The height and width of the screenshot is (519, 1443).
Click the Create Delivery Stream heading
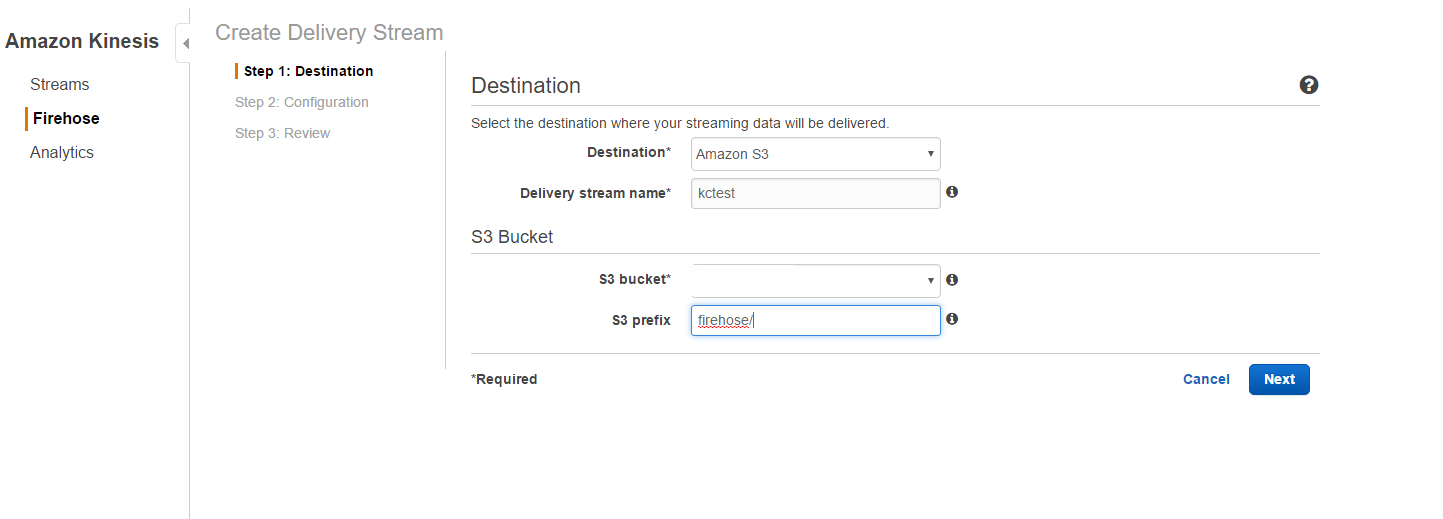pyautogui.click(x=329, y=32)
